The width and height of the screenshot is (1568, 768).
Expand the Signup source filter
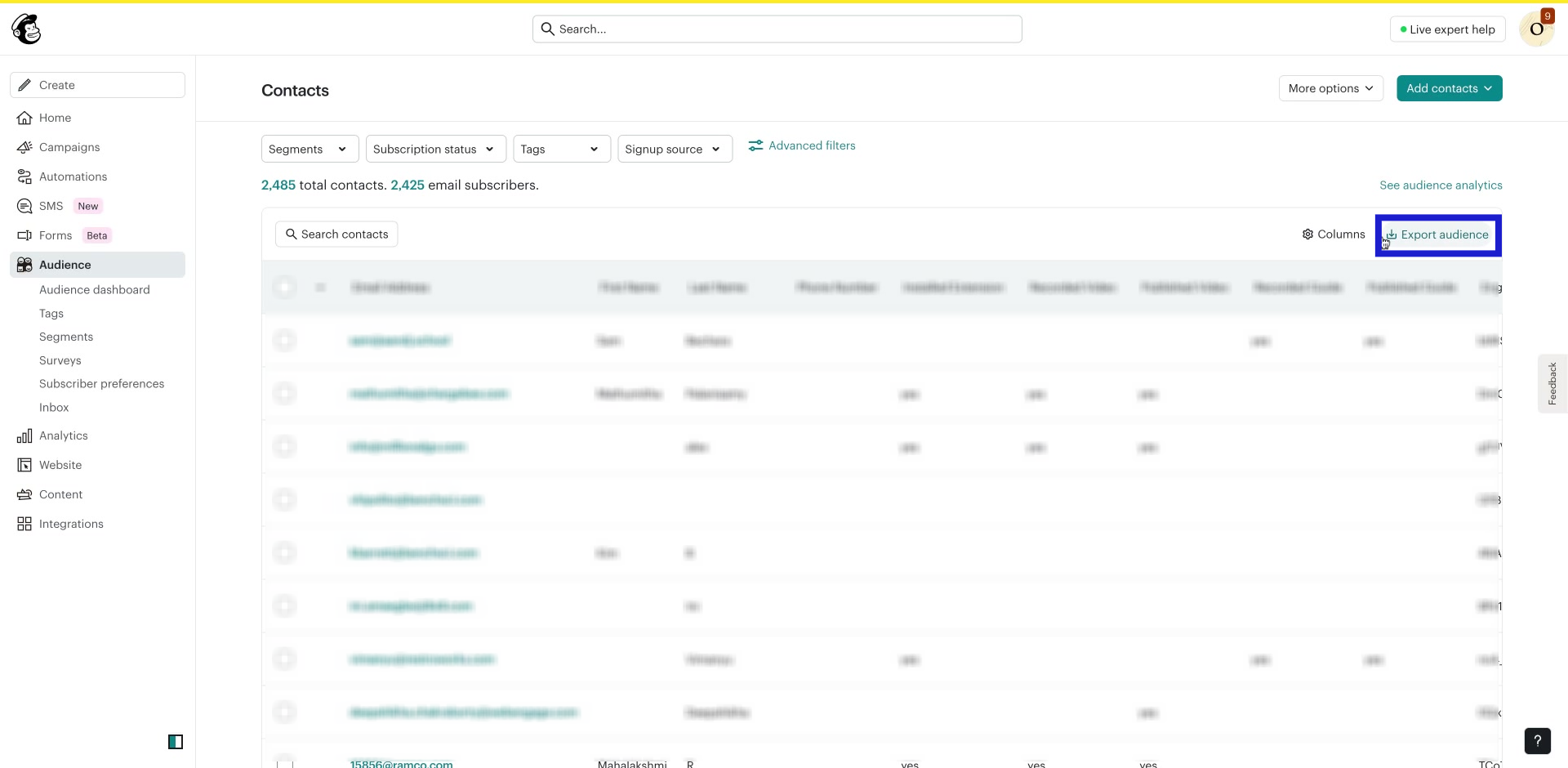[x=675, y=149]
